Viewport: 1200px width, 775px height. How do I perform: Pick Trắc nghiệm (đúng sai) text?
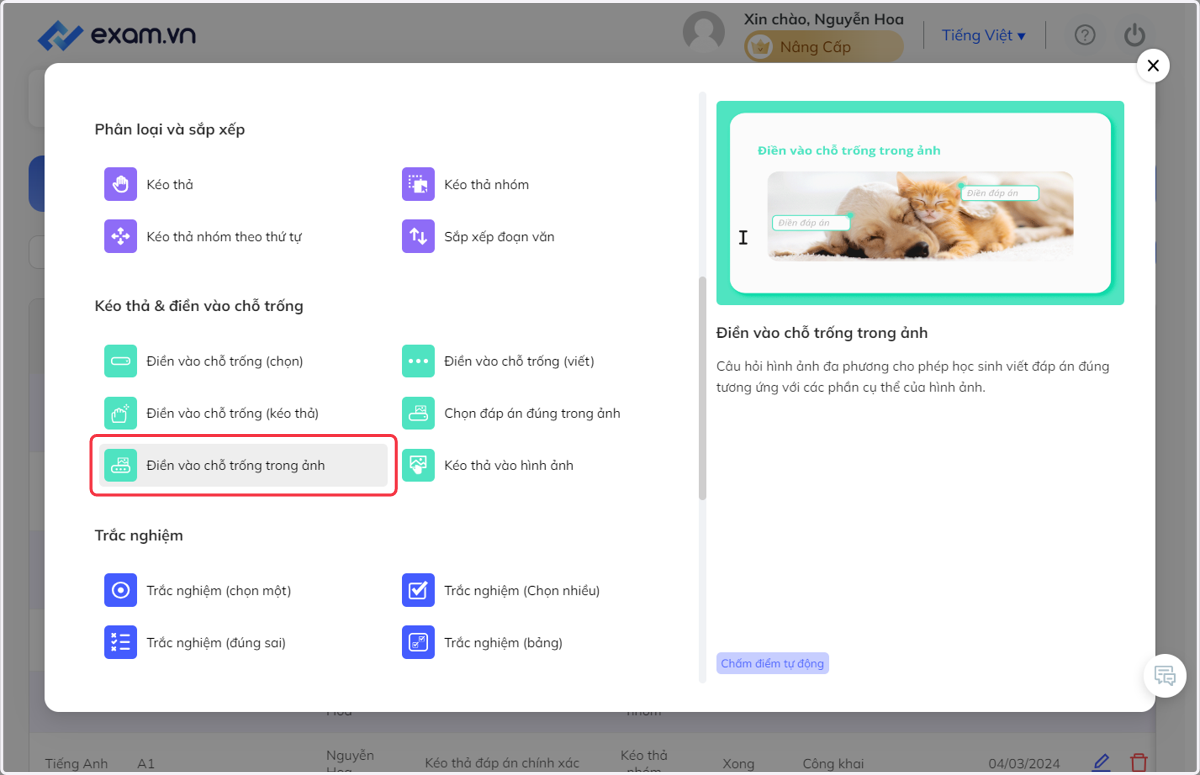tap(216, 643)
